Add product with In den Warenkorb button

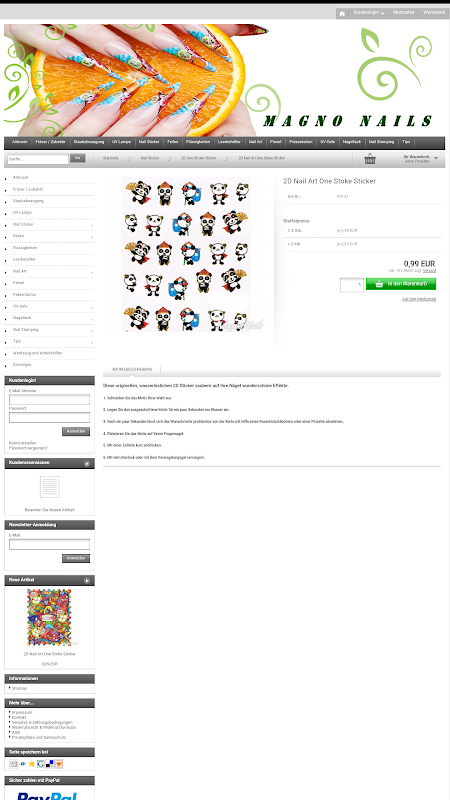coord(401,284)
